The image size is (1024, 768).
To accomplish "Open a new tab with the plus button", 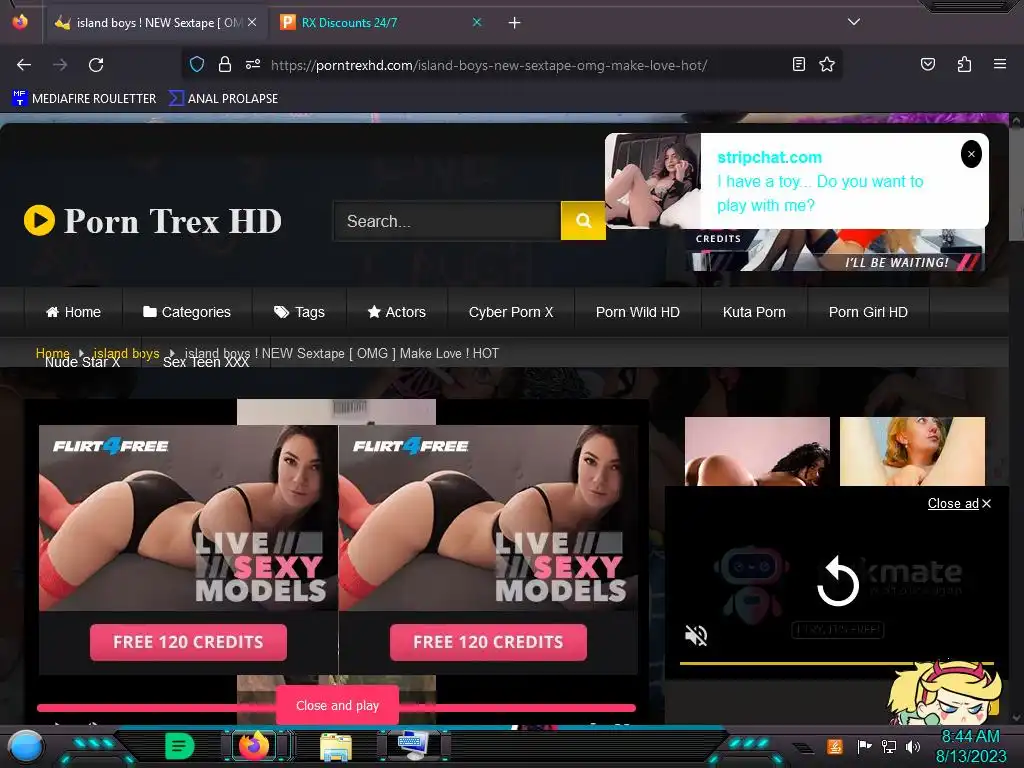I will [x=515, y=23].
